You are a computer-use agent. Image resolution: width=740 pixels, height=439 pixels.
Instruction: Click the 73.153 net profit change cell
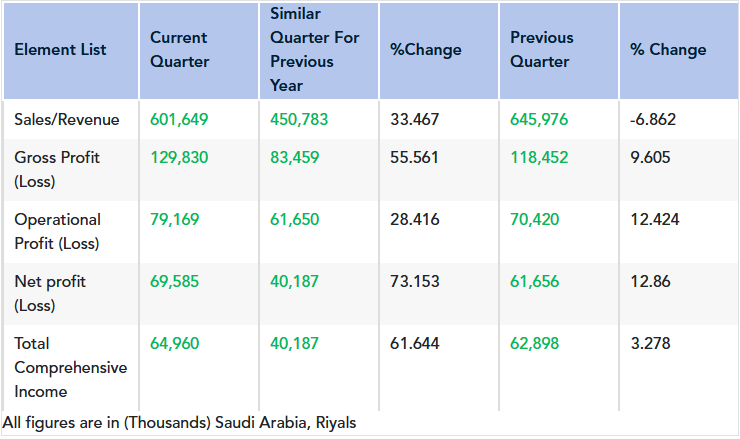point(414,282)
